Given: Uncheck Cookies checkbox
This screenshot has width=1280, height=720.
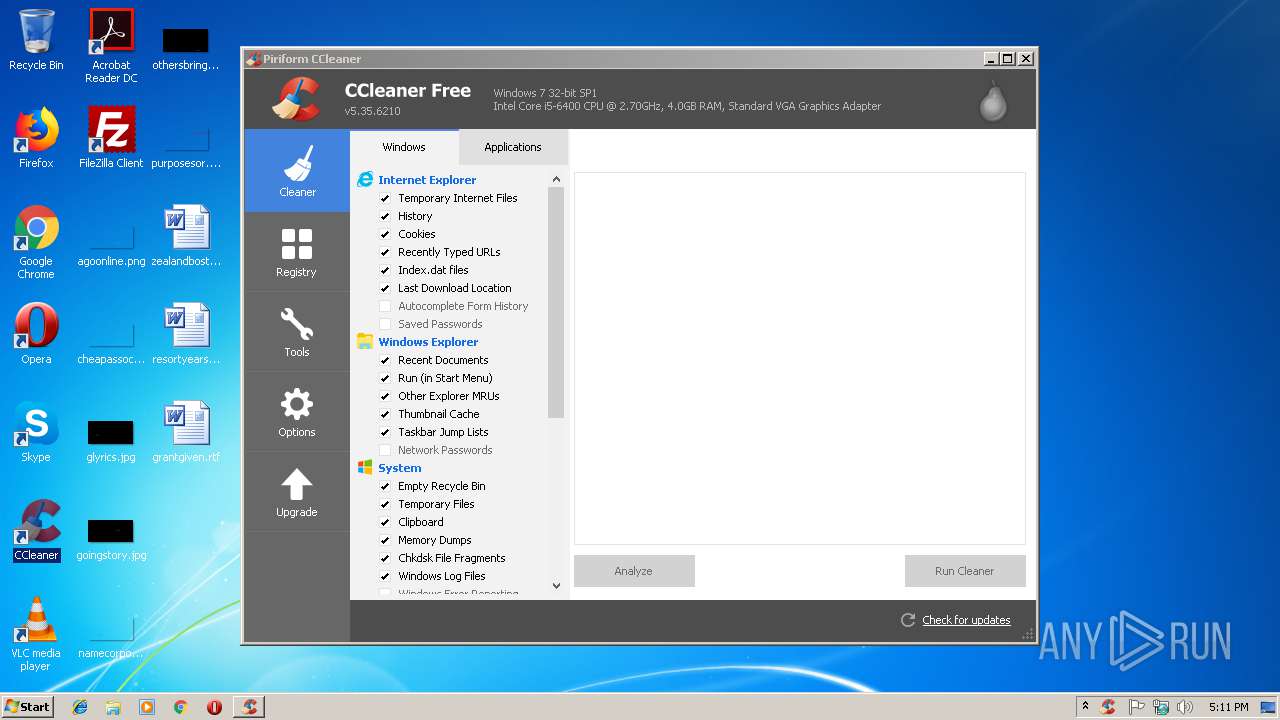Looking at the screenshot, I should coord(385,234).
